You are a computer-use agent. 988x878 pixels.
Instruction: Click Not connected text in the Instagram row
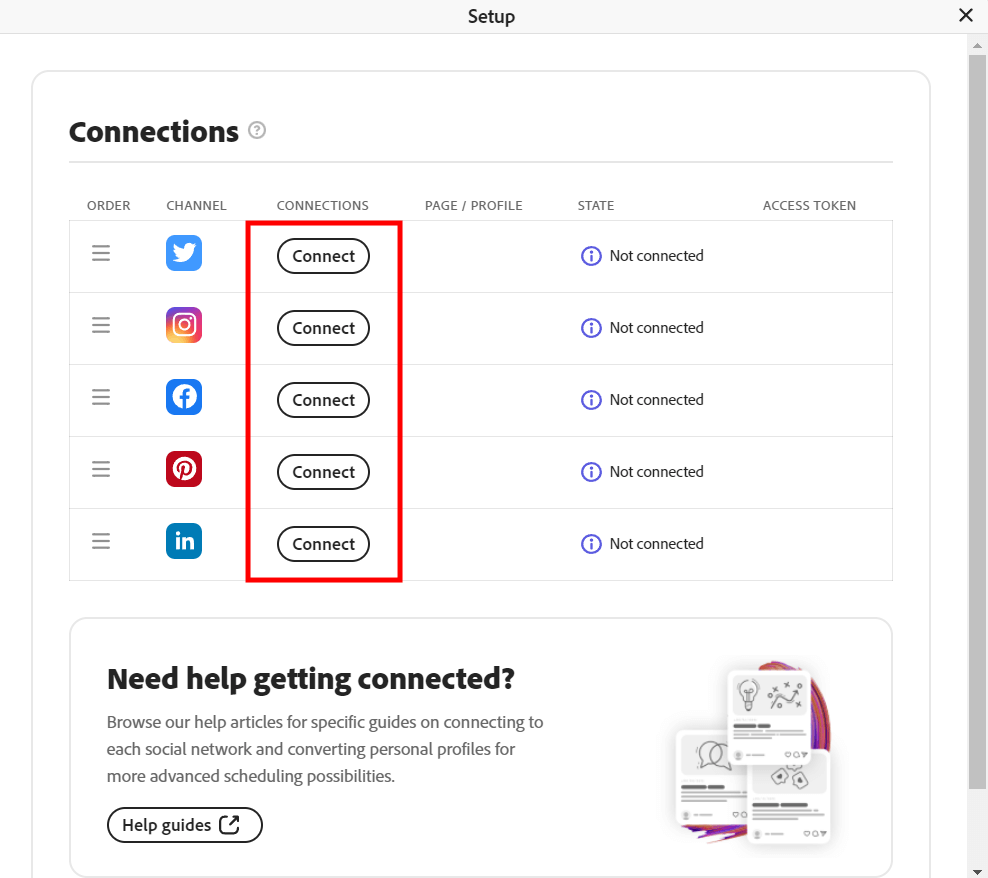pyautogui.click(x=657, y=328)
